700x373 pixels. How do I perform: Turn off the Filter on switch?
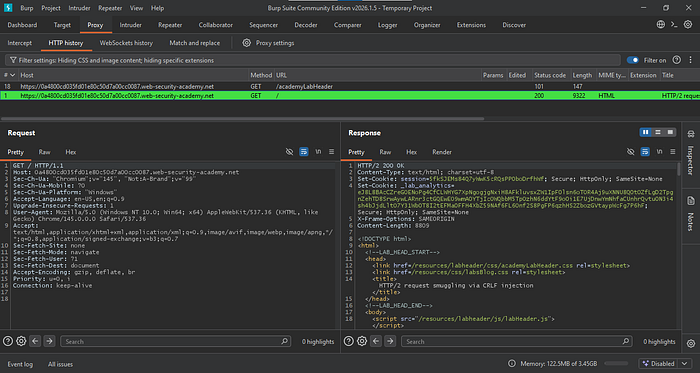coord(633,60)
